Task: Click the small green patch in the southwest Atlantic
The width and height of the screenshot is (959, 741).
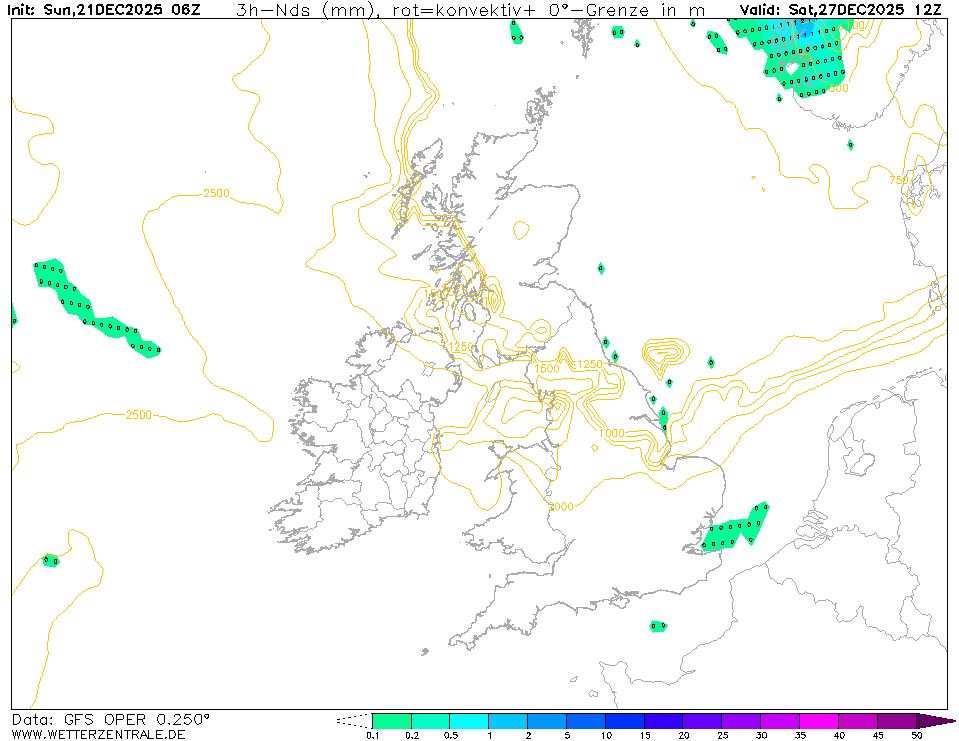Action: pos(51,560)
